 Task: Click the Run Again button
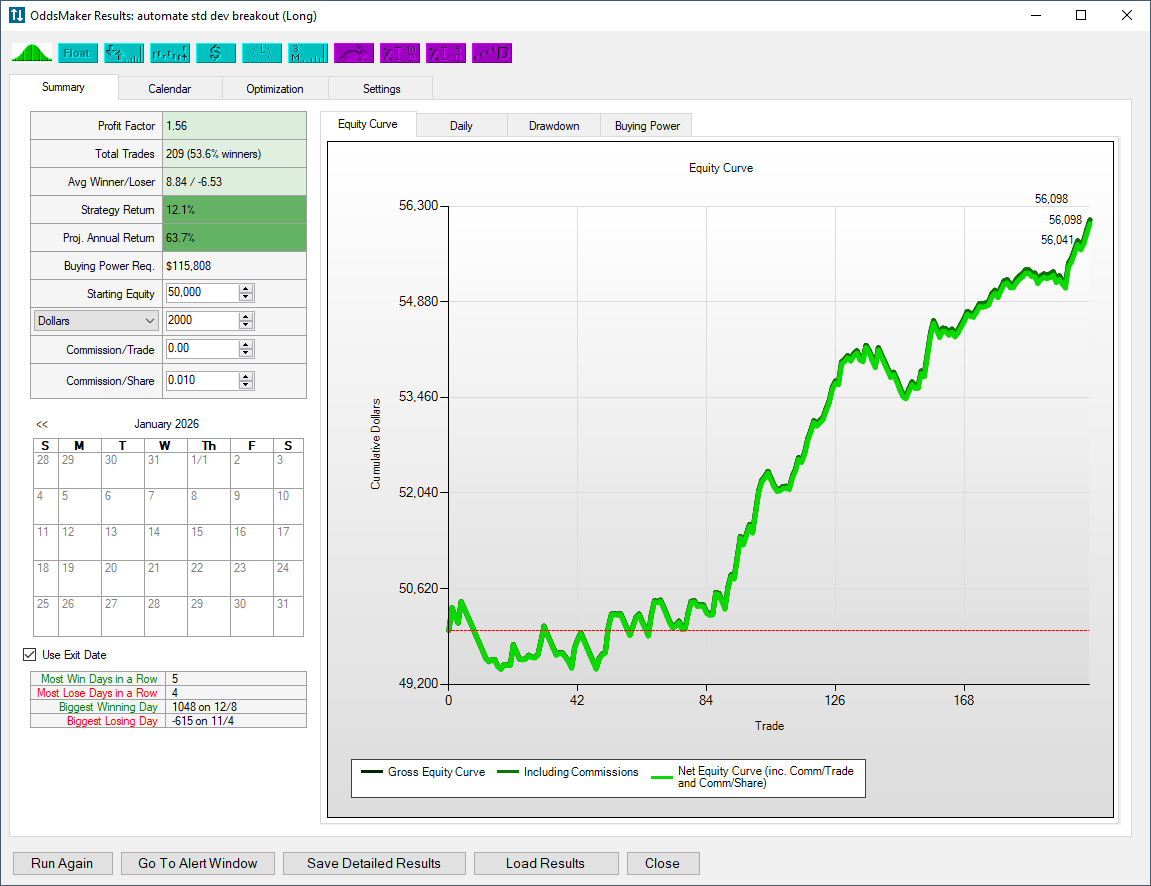[x=62, y=863]
